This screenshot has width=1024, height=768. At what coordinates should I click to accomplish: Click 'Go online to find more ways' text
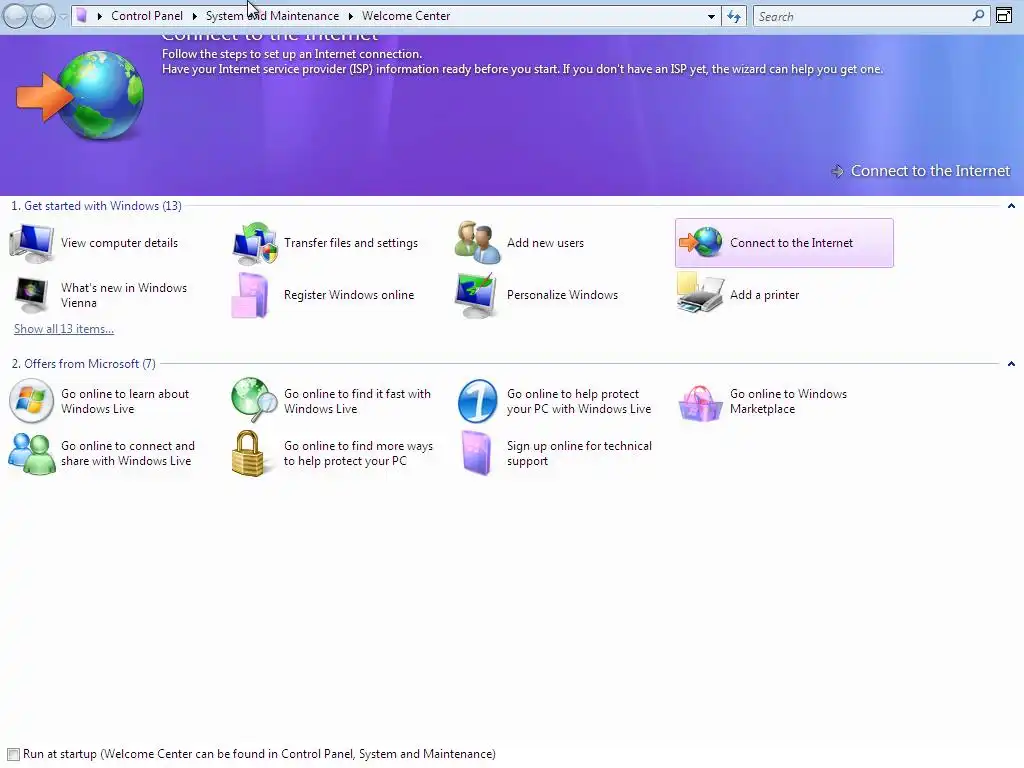click(358, 454)
